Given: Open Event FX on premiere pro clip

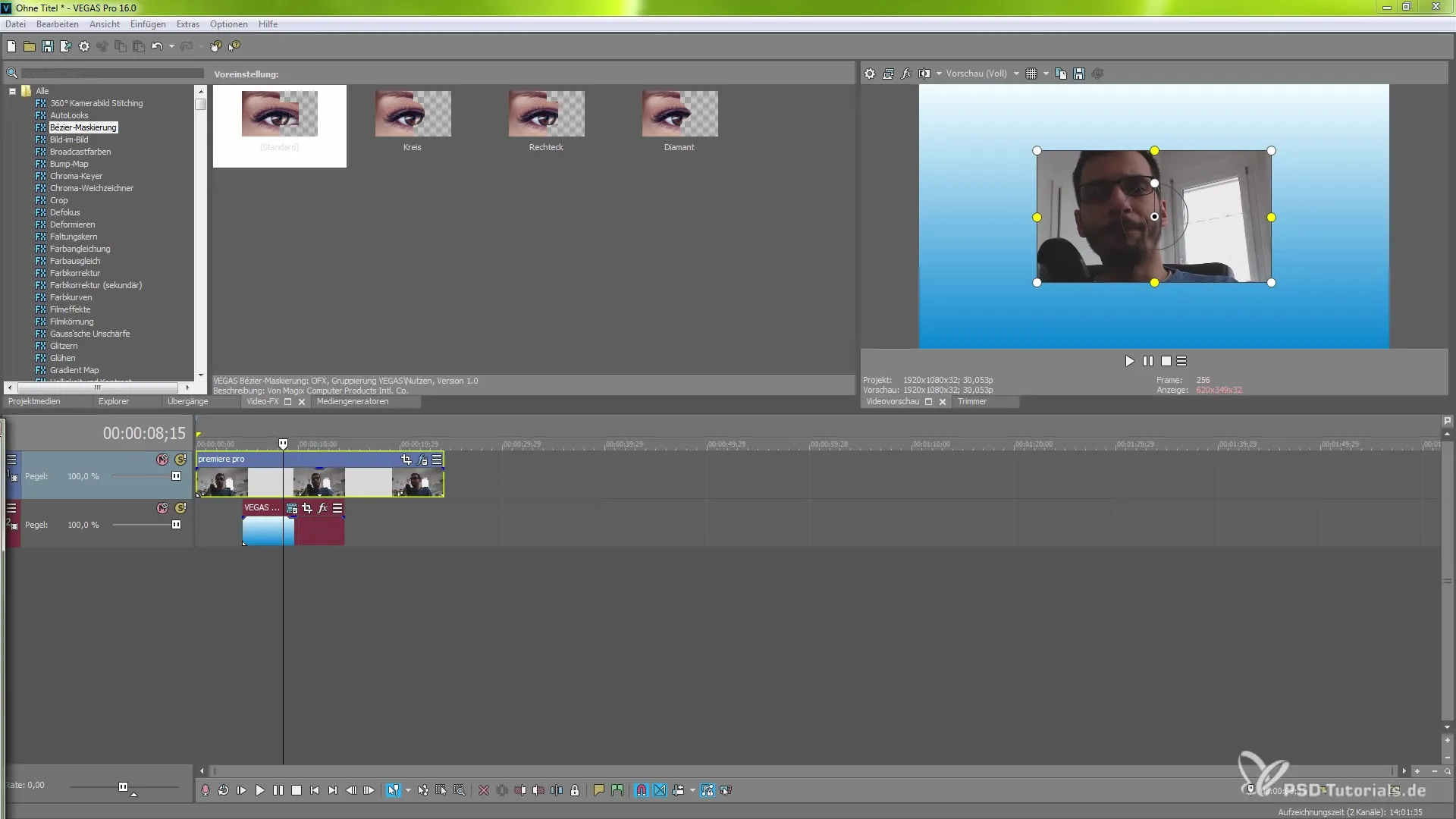Looking at the screenshot, I should click(422, 460).
